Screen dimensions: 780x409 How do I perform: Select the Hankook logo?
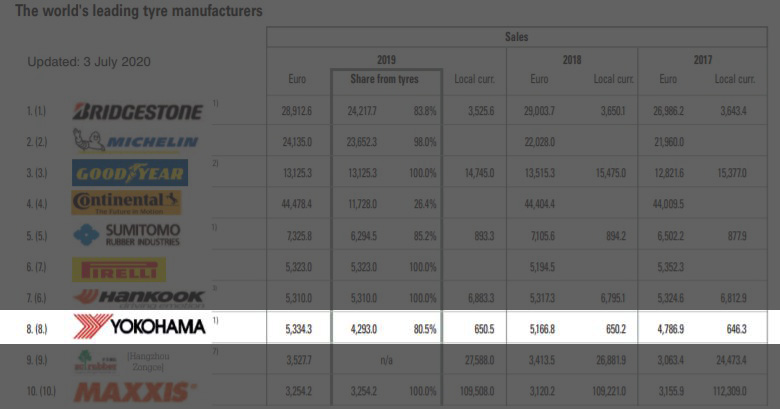tap(139, 298)
